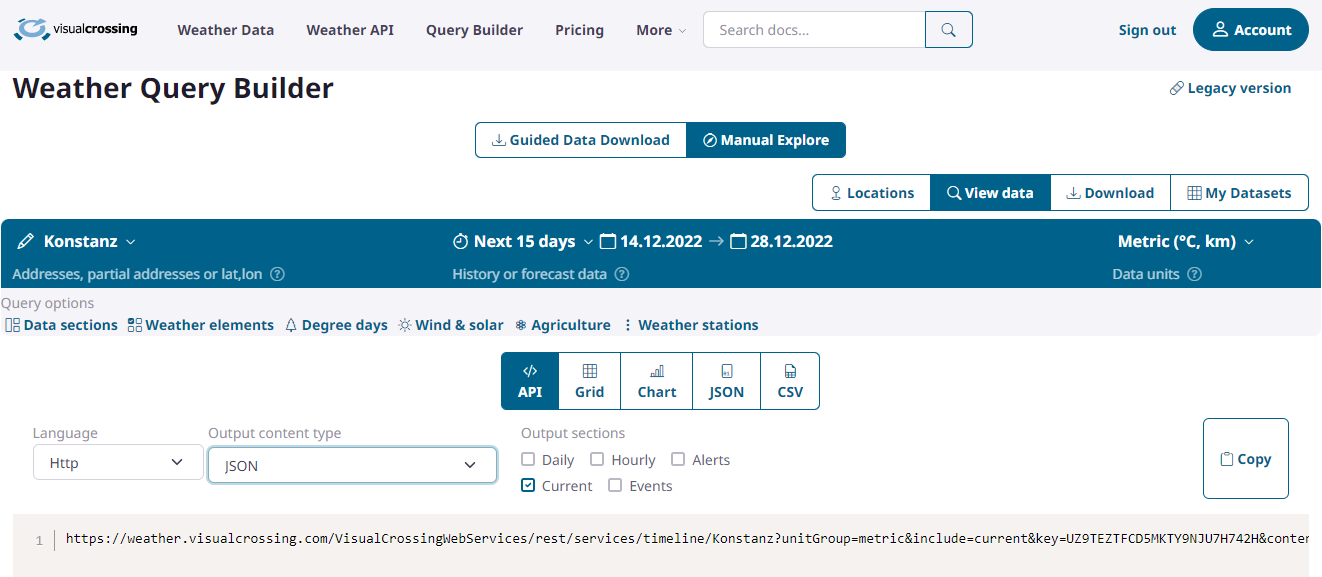Select the View data tab
The image size is (1322, 577).
click(x=990, y=193)
